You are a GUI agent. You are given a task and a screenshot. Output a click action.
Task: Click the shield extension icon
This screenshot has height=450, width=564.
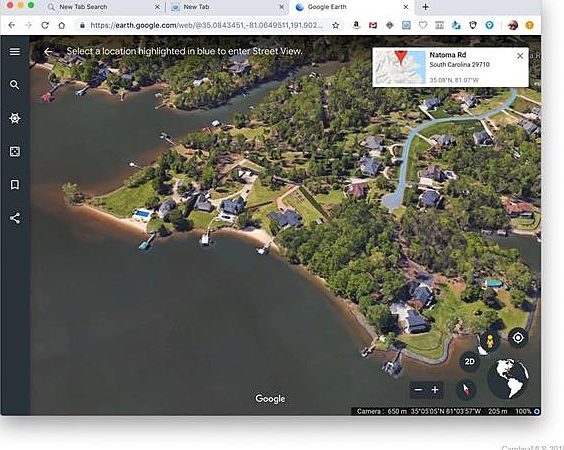pos(473,25)
